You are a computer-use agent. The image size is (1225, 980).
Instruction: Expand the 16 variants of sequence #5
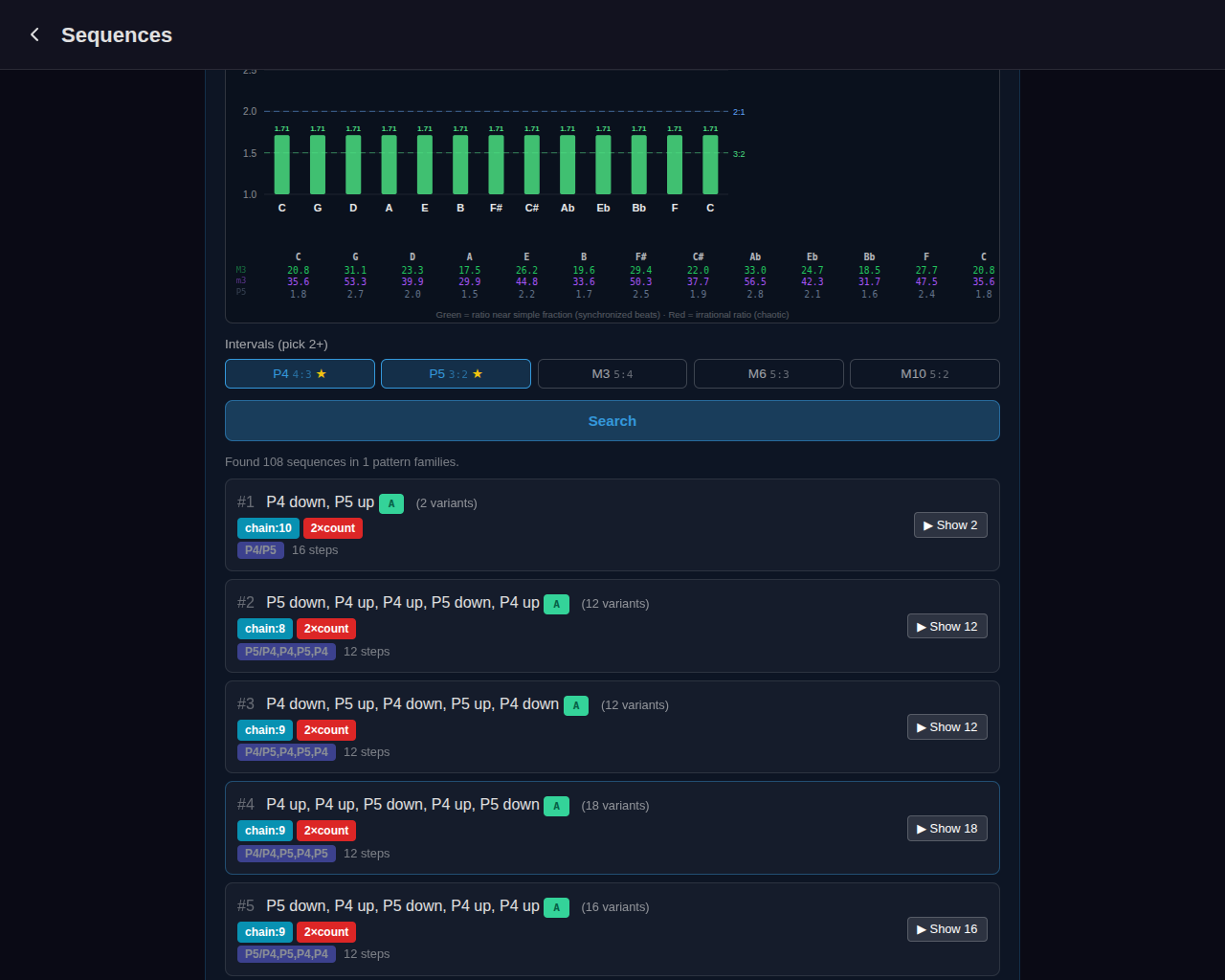click(947, 928)
